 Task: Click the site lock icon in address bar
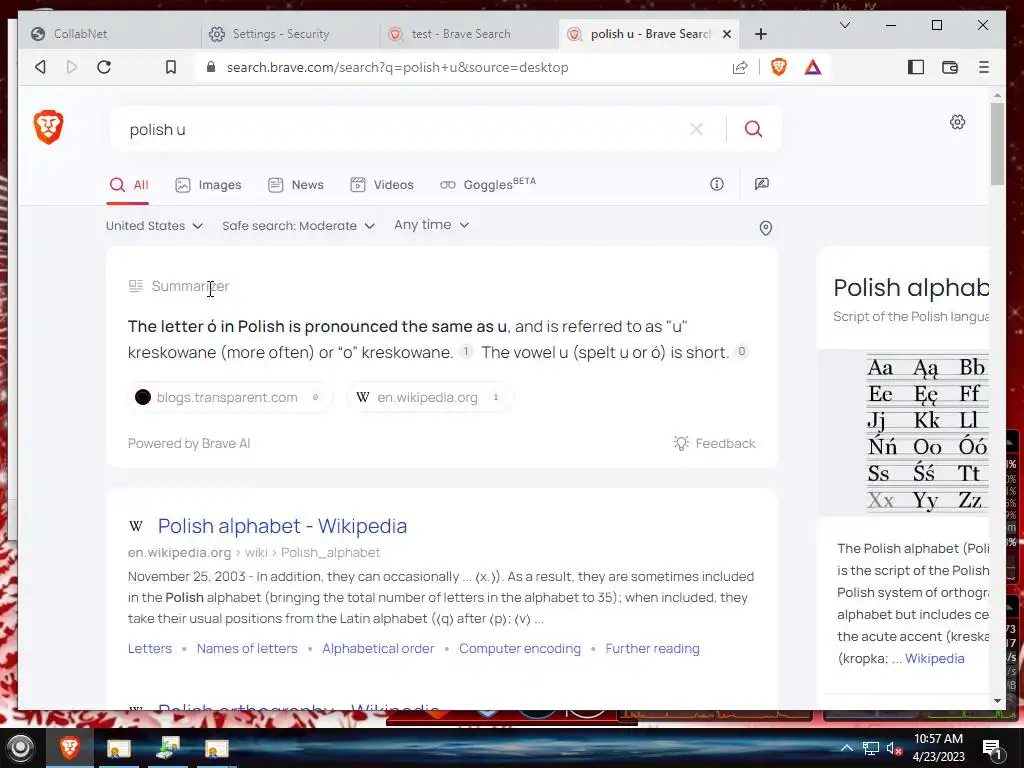tap(210, 67)
